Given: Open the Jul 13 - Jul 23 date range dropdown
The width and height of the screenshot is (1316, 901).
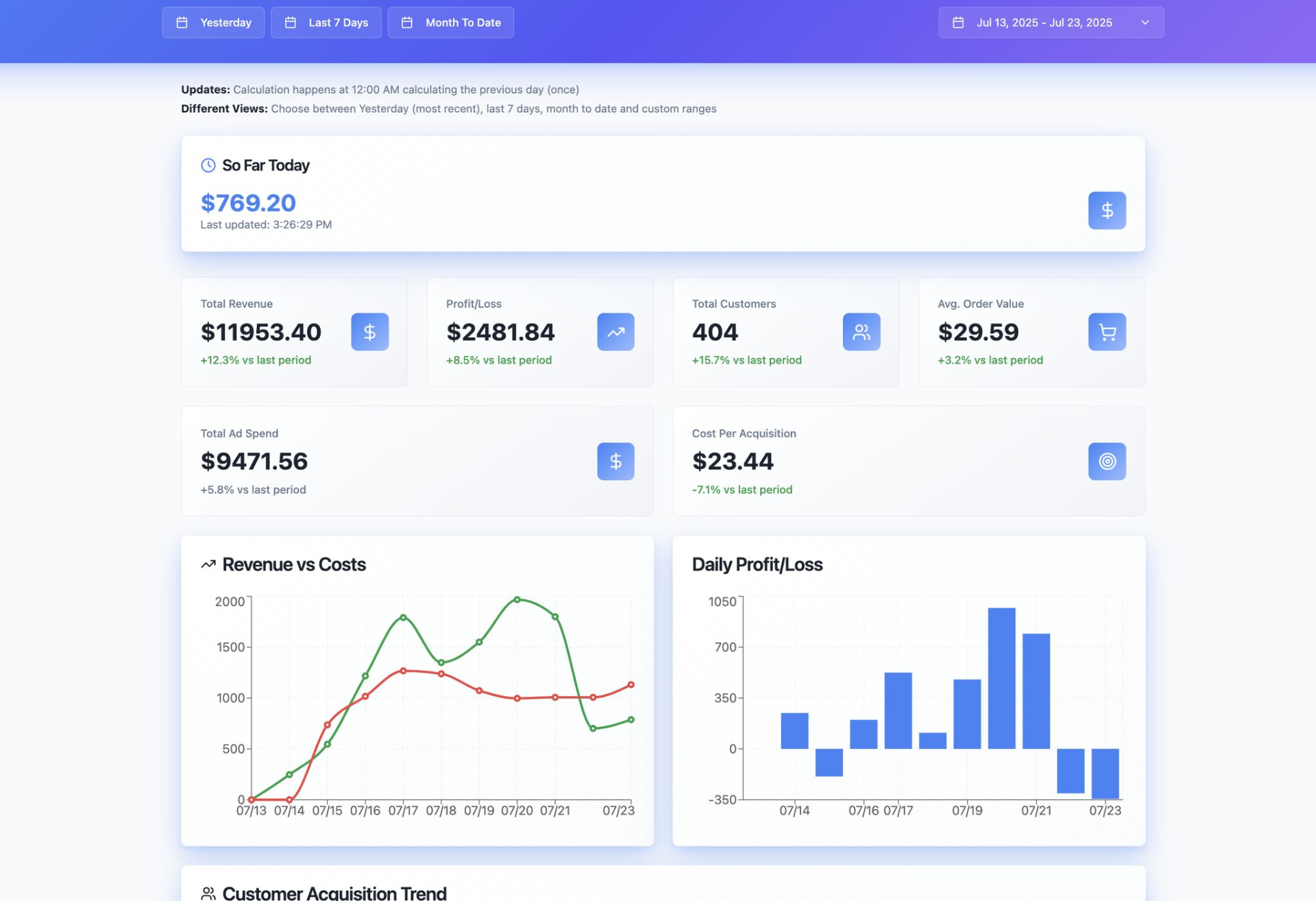Looking at the screenshot, I should pyautogui.click(x=1051, y=23).
